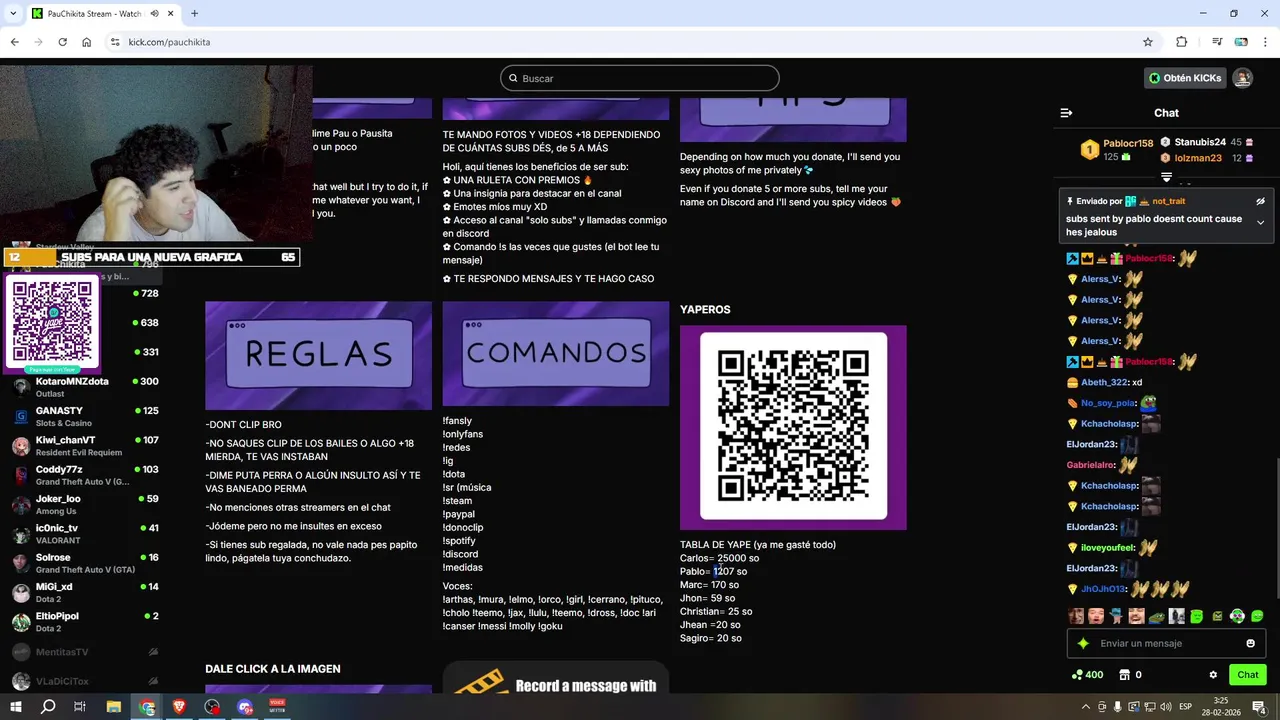Focus the Enviar un mensaje input
The image size is (1280, 720).
coord(1166,643)
